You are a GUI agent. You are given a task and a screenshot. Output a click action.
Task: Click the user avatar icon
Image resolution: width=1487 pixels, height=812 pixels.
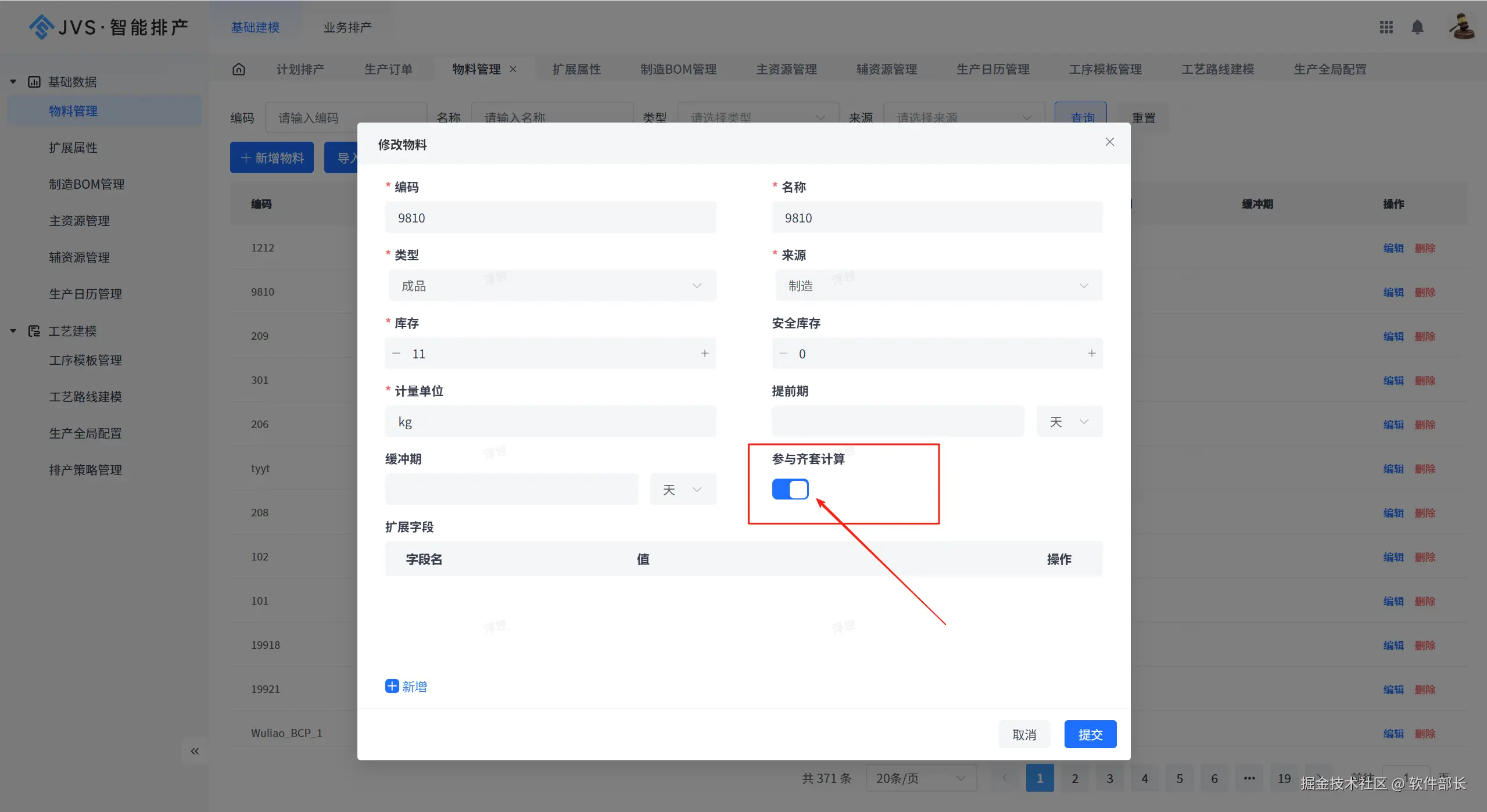tap(1461, 27)
